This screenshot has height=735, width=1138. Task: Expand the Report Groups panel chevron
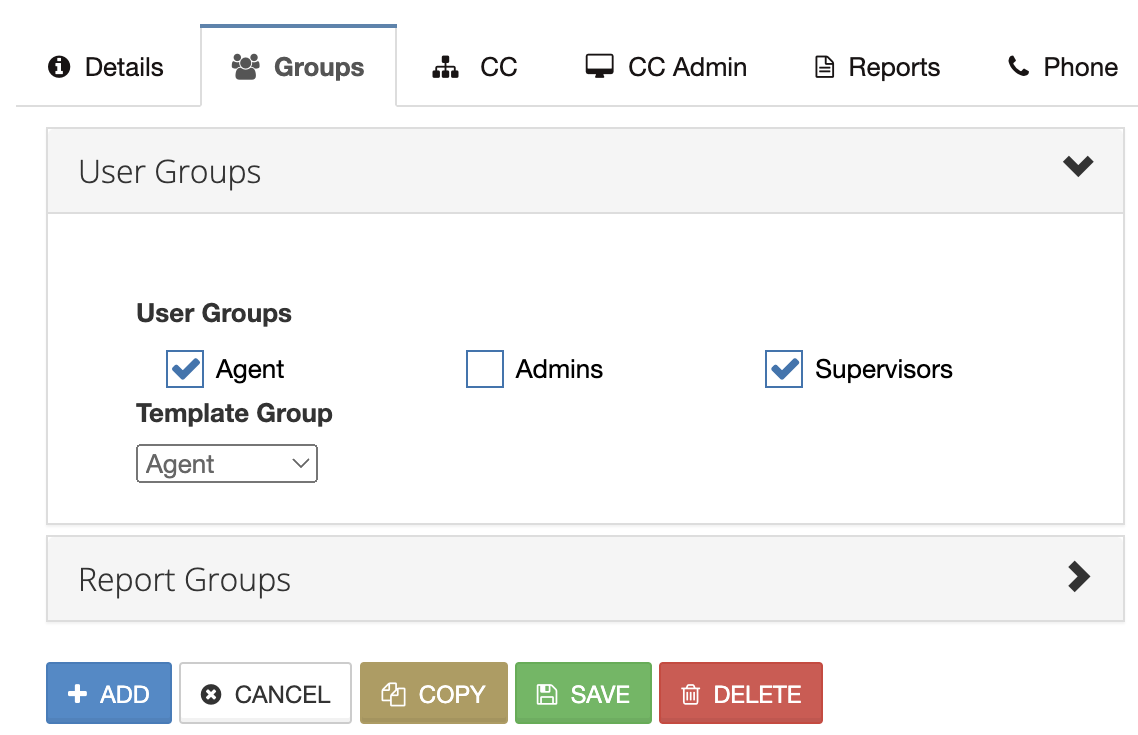click(x=1079, y=577)
